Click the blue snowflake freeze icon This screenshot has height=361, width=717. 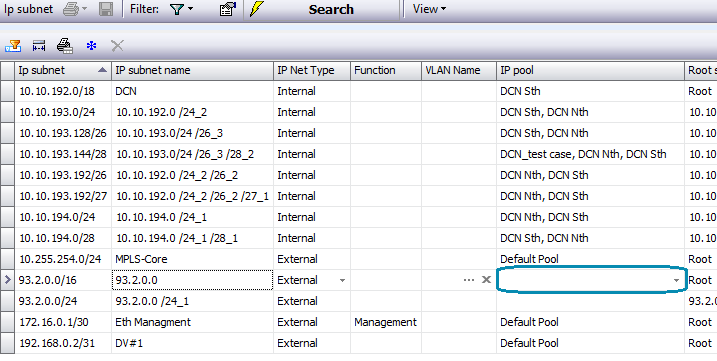pyautogui.click(x=91, y=46)
